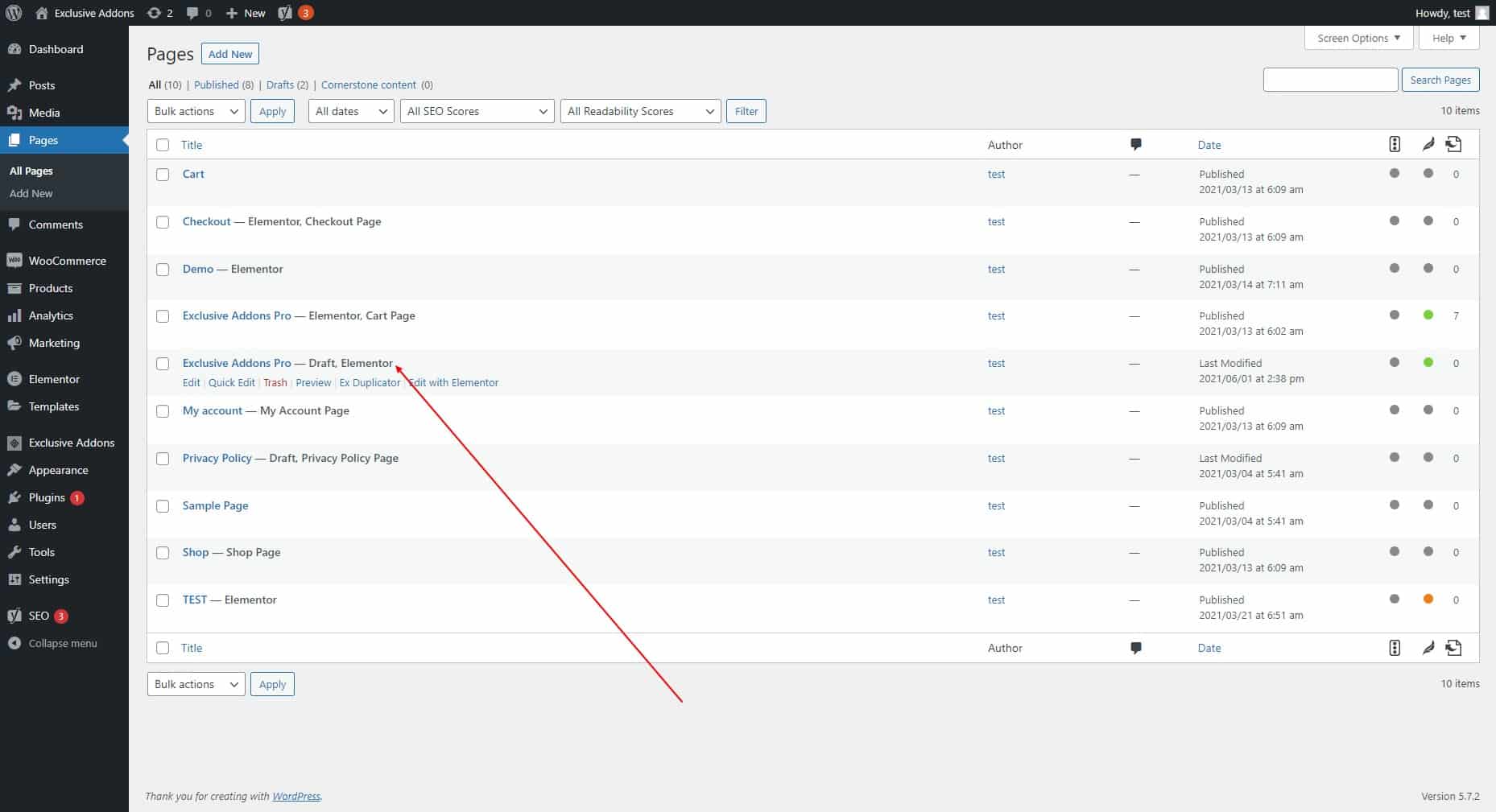Click the orange readability dot for TEST
The height and width of the screenshot is (812, 1496).
coord(1428,599)
